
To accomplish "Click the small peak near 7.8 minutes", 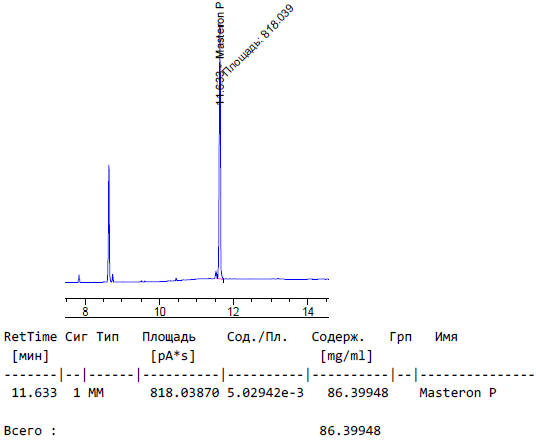I will [x=79, y=278].
